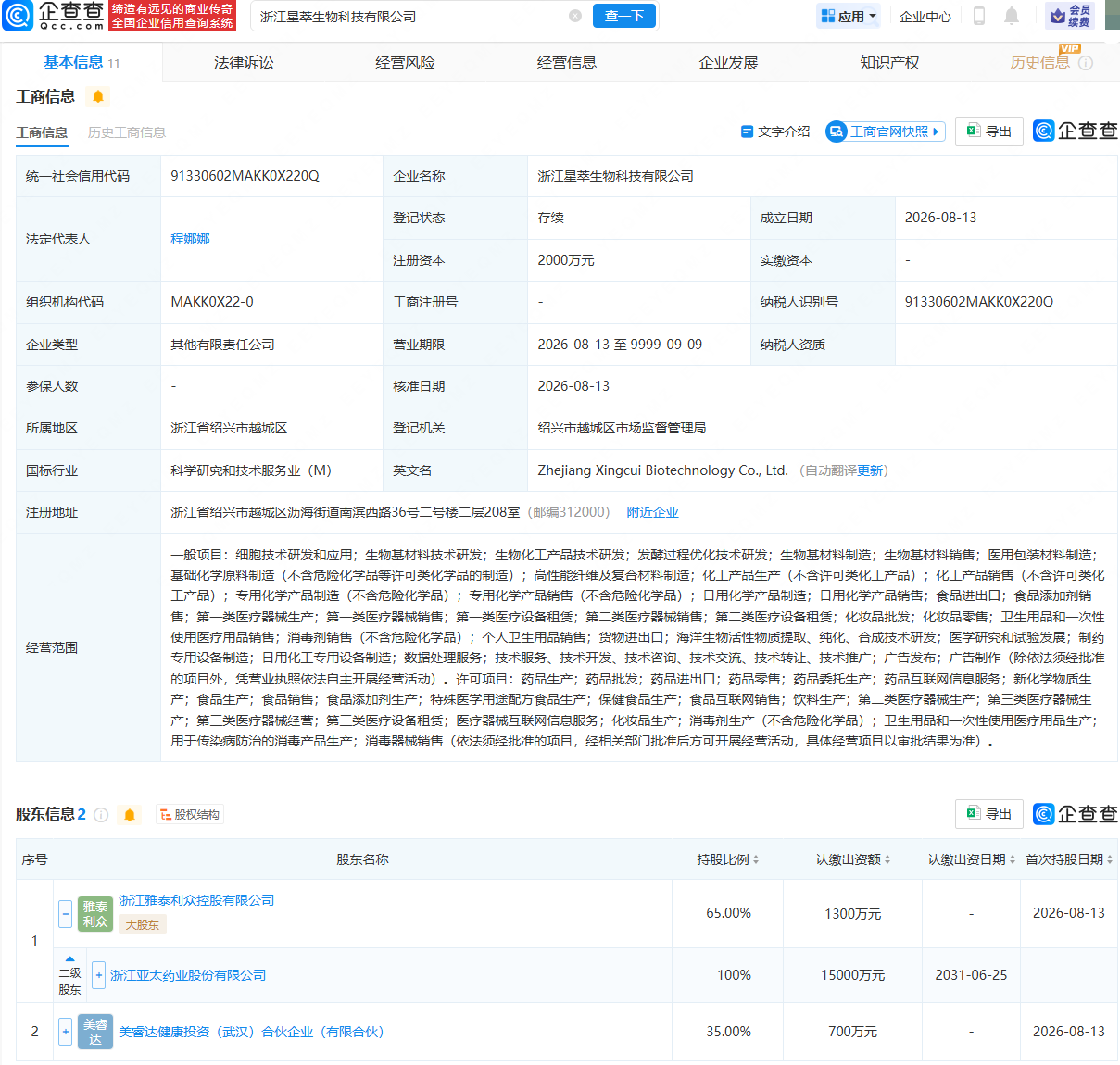
Task: Click organization code MAKK0X22-0
Action: (x=212, y=302)
